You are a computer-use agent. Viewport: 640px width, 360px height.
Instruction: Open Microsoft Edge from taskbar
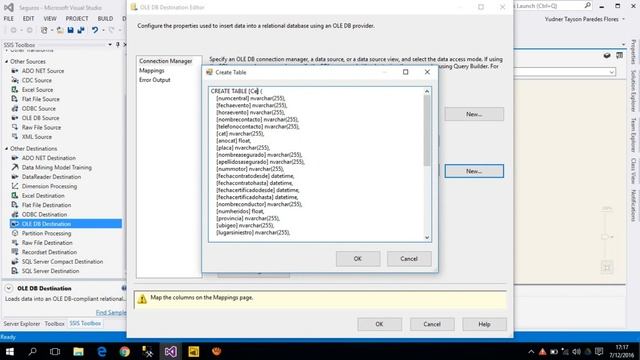(102, 351)
